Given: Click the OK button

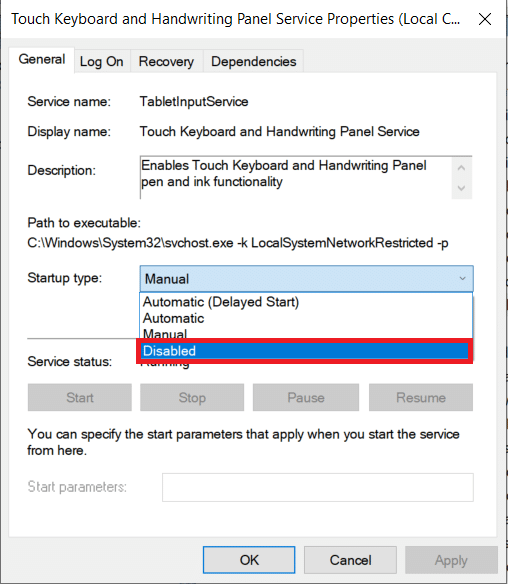Looking at the screenshot, I should pyautogui.click(x=249, y=560).
